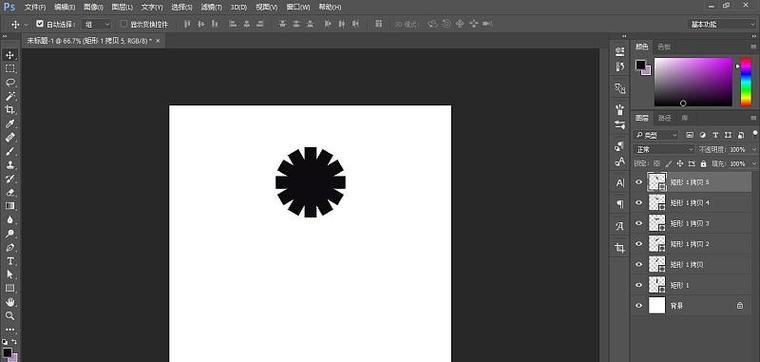
Task: Select the Gradient tool
Action: (10, 206)
